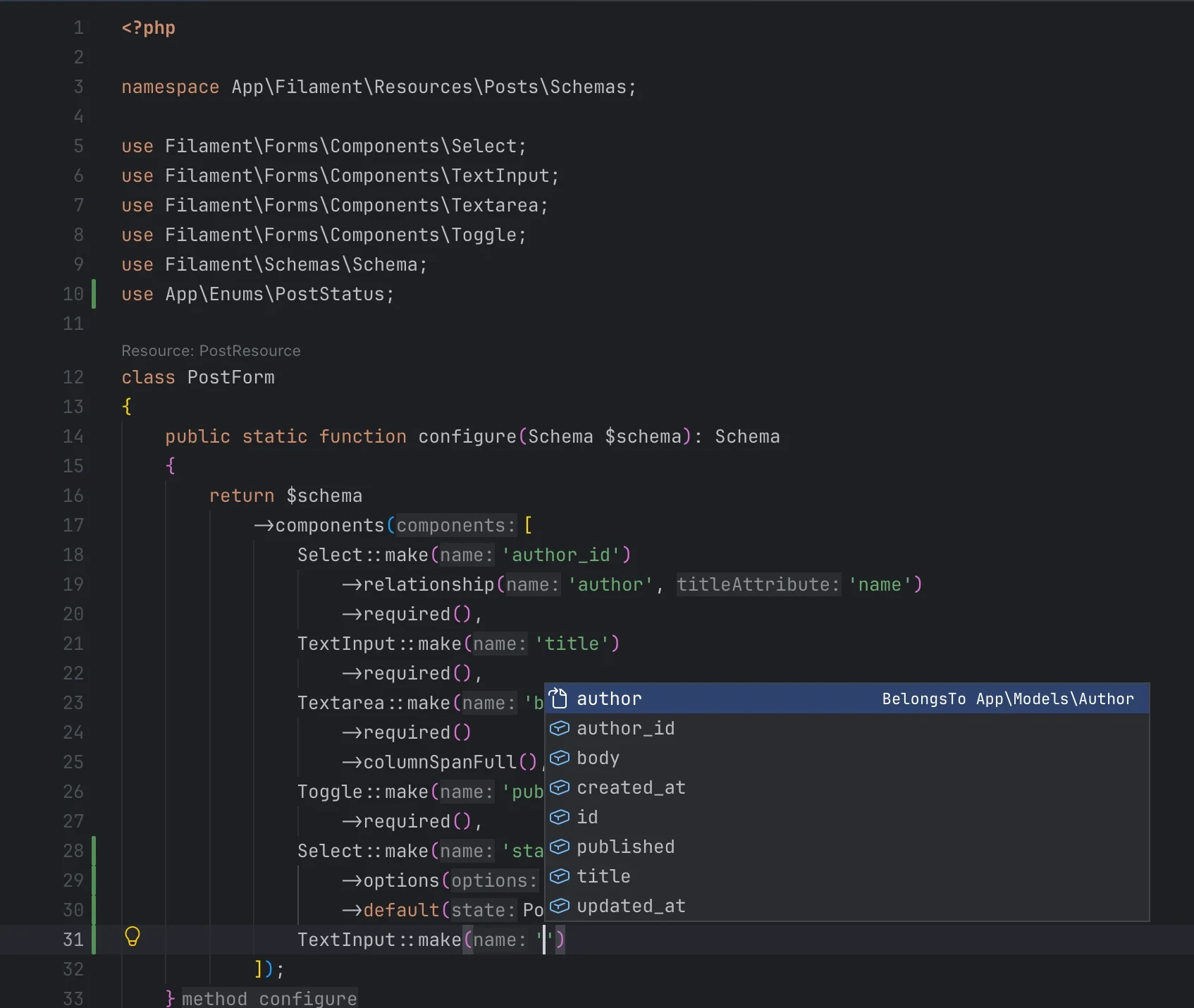The height and width of the screenshot is (1008, 1194).
Task: Click the 'components:' parameter hint on line 17
Action: (456, 525)
